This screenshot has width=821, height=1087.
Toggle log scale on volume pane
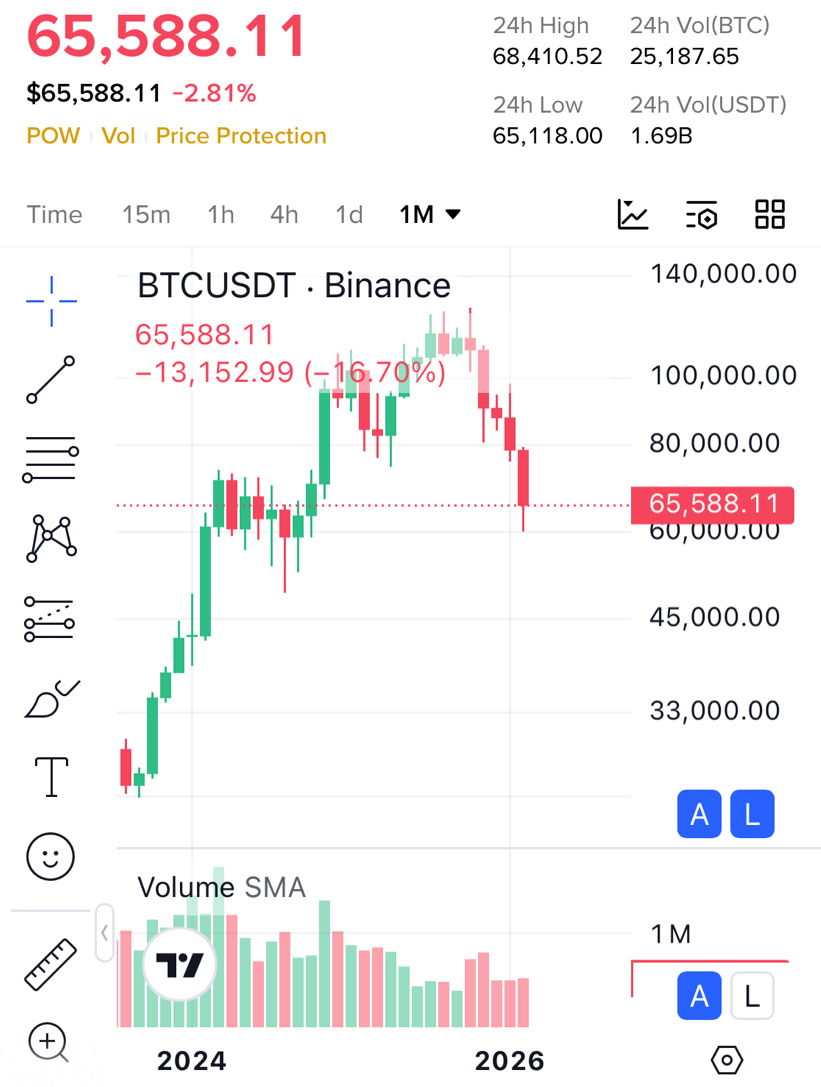752,996
